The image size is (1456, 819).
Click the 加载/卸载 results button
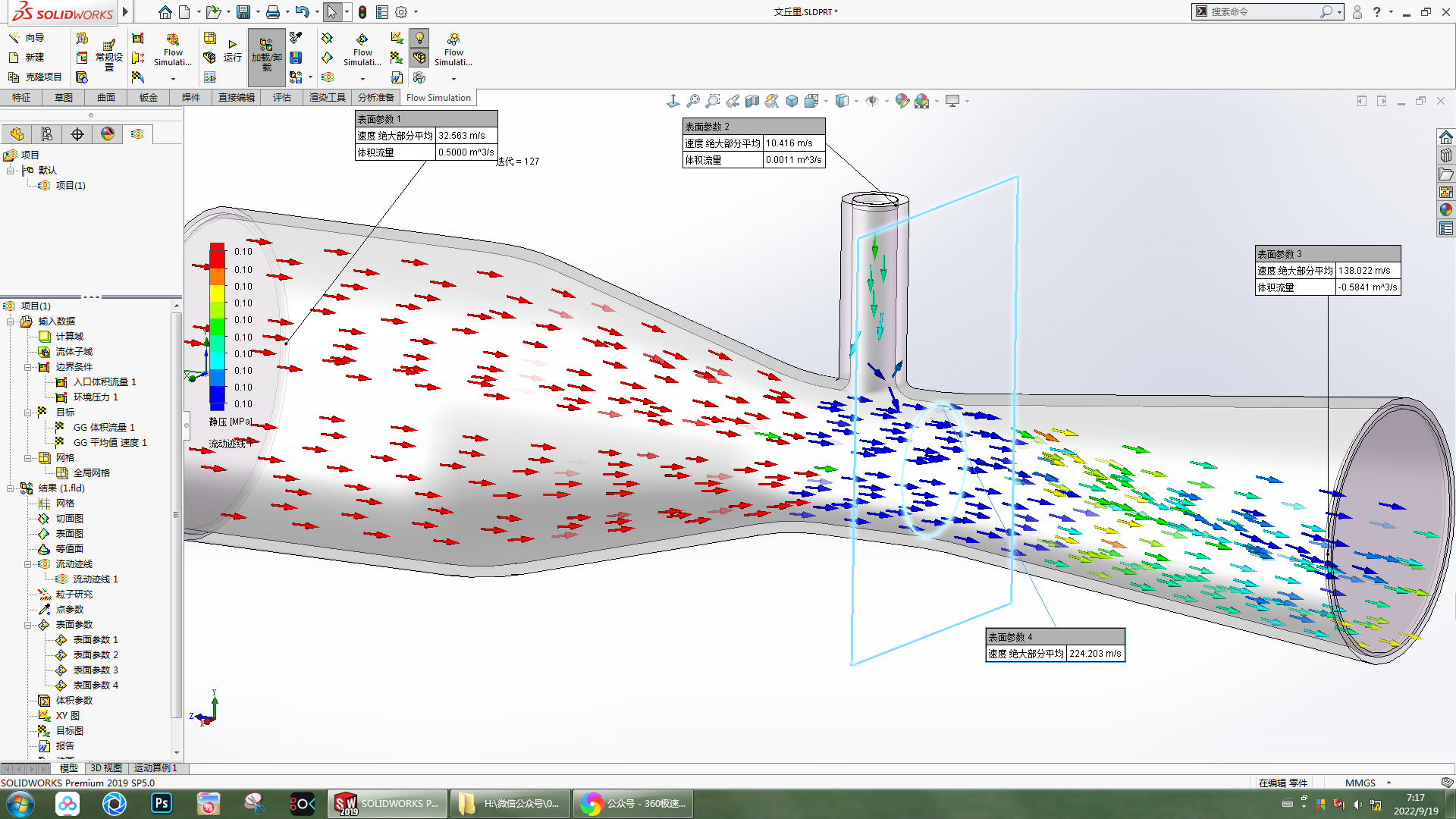coord(266,56)
